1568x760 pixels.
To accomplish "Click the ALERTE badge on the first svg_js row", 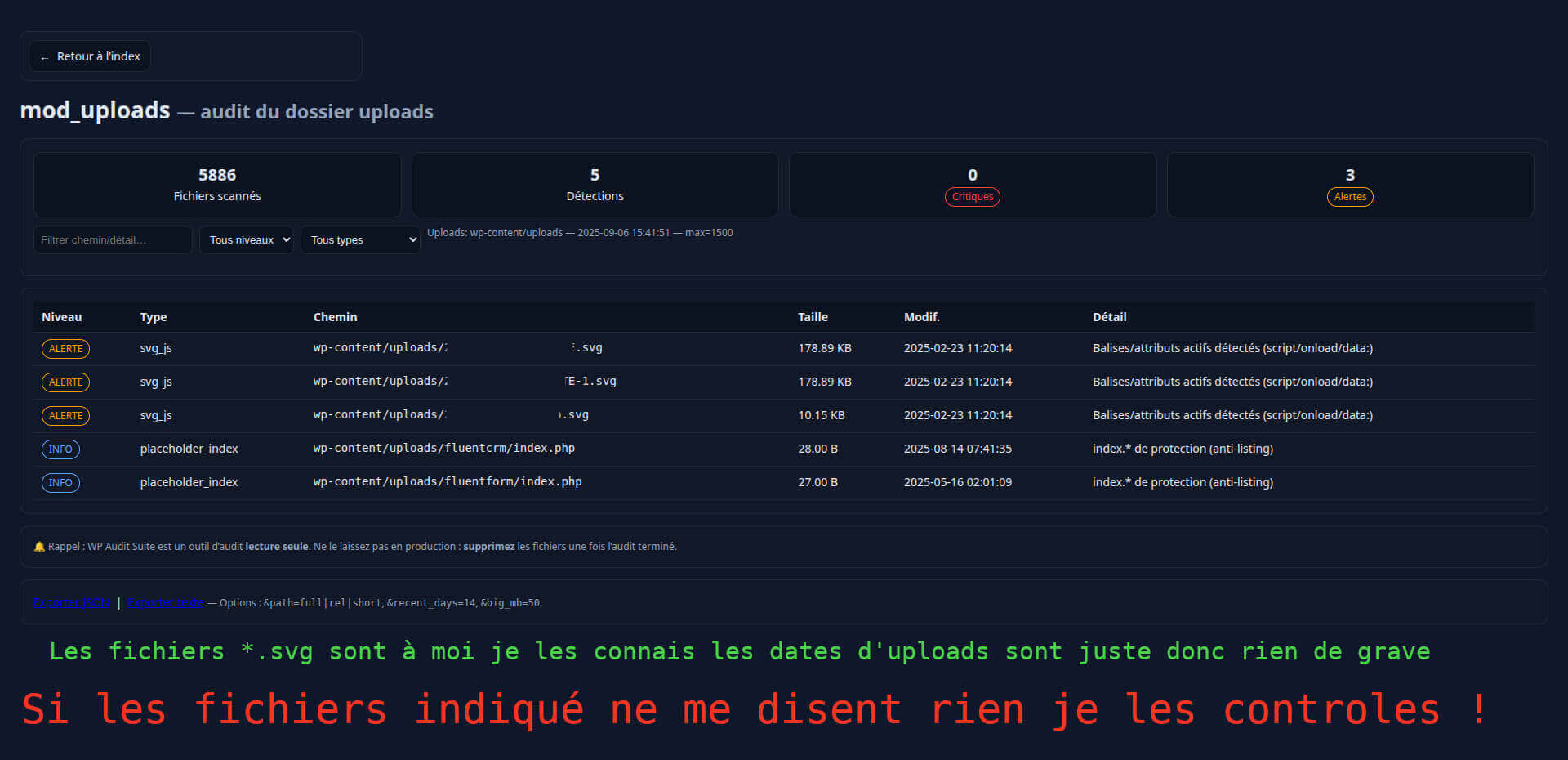I will point(65,348).
